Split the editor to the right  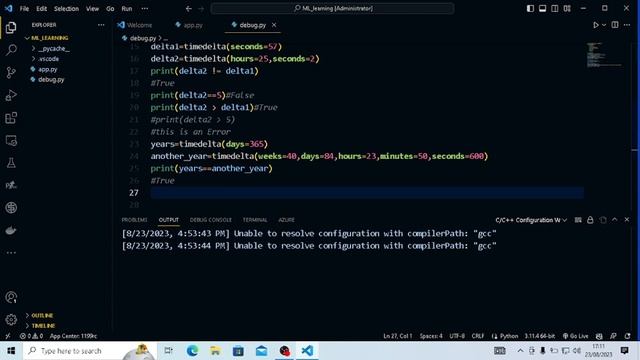click(615, 25)
